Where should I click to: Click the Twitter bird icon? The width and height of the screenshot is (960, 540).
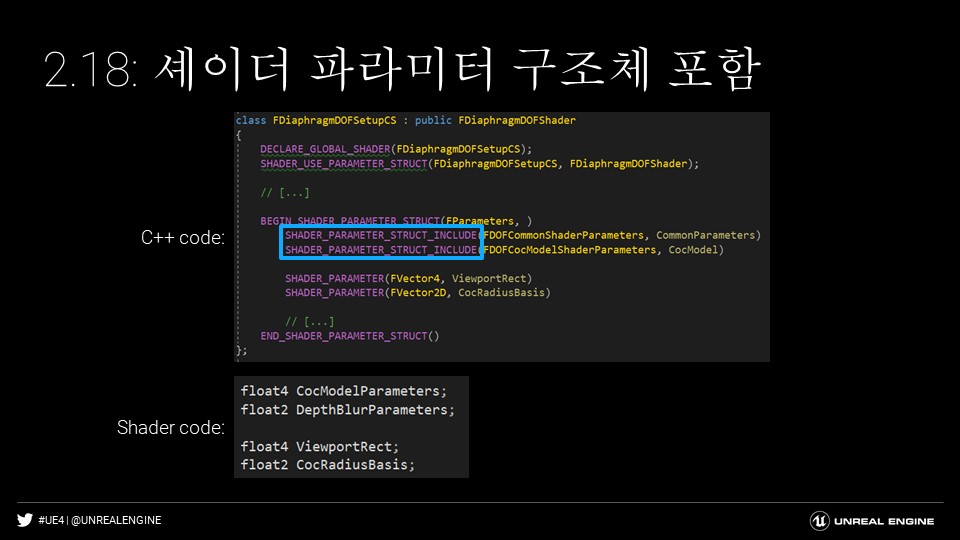(x=25, y=520)
